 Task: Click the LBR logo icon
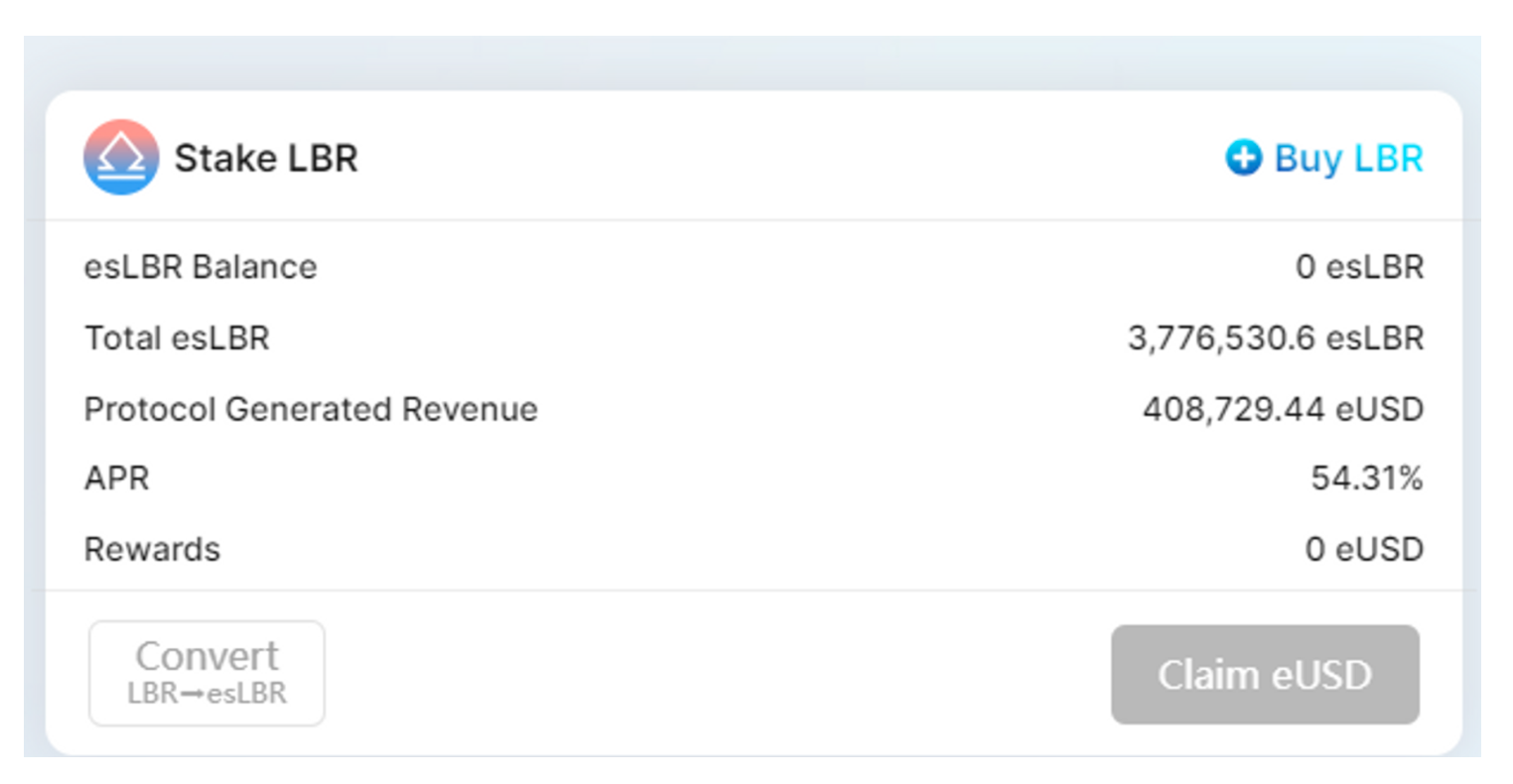click(x=121, y=157)
